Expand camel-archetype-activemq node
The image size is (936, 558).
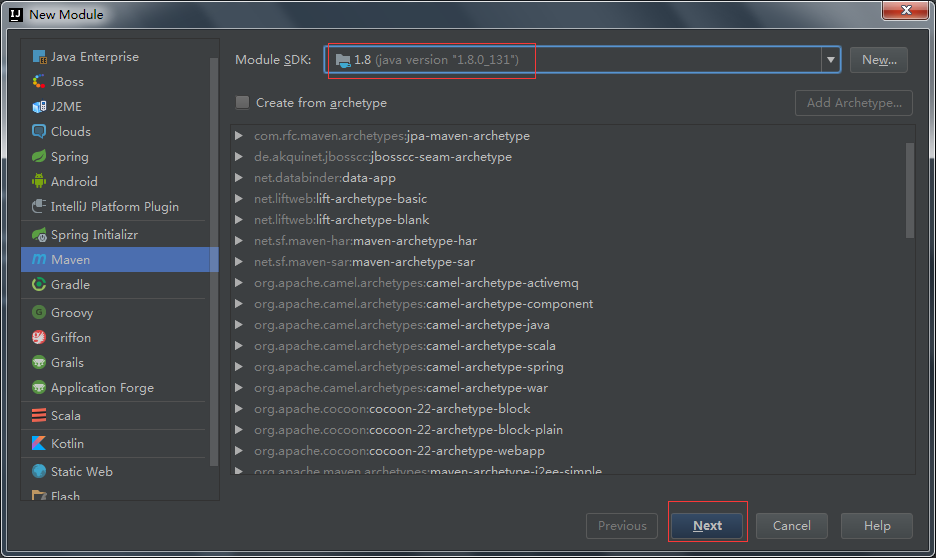pyautogui.click(x=239, y=283)
